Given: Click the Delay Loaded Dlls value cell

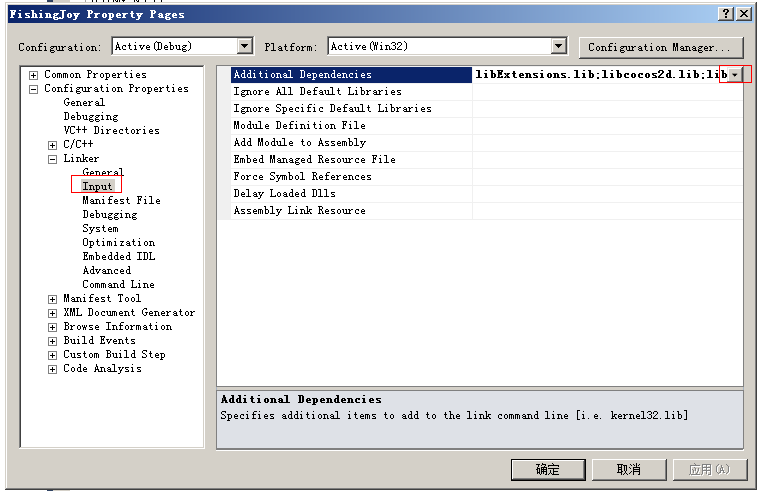Looking at the screenshot, I should click(607, 193).
